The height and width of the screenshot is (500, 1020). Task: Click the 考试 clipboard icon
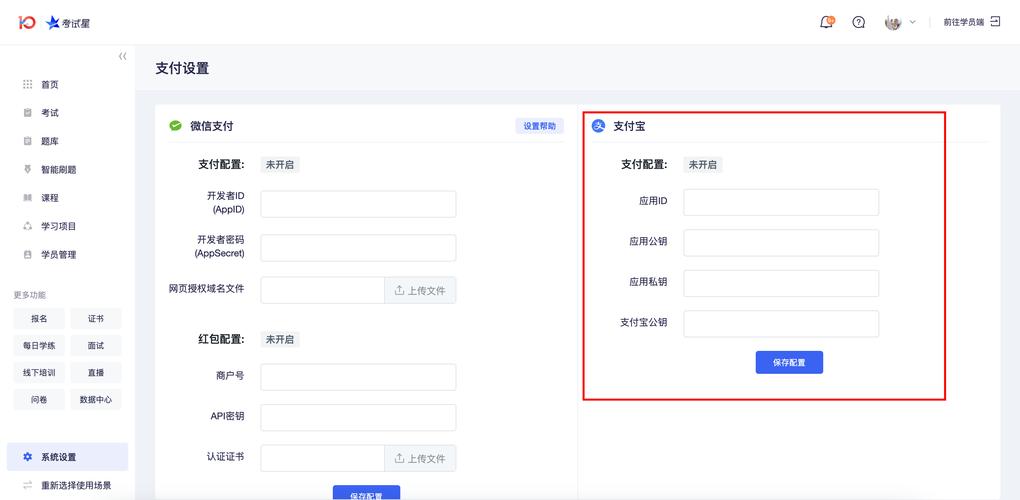point(27,113)
